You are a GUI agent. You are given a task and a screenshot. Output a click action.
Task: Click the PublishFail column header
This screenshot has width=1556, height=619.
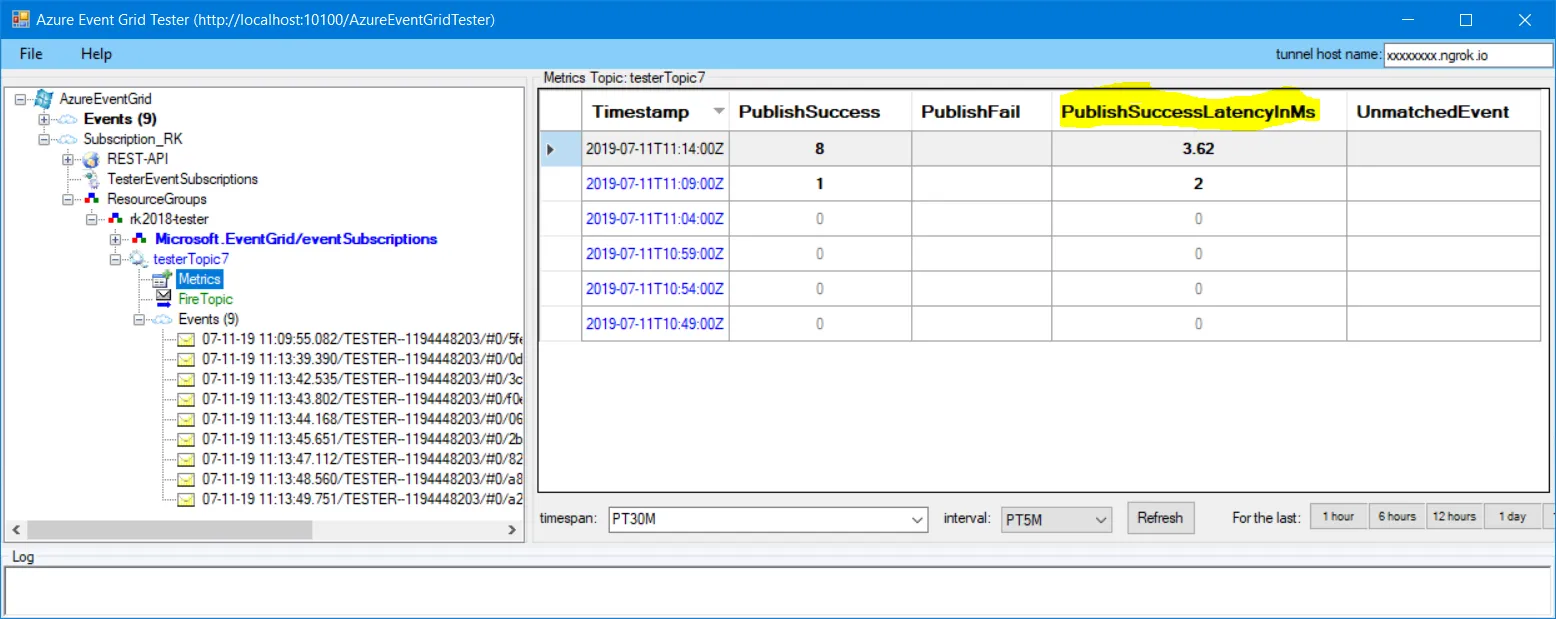tap(981, 112)
